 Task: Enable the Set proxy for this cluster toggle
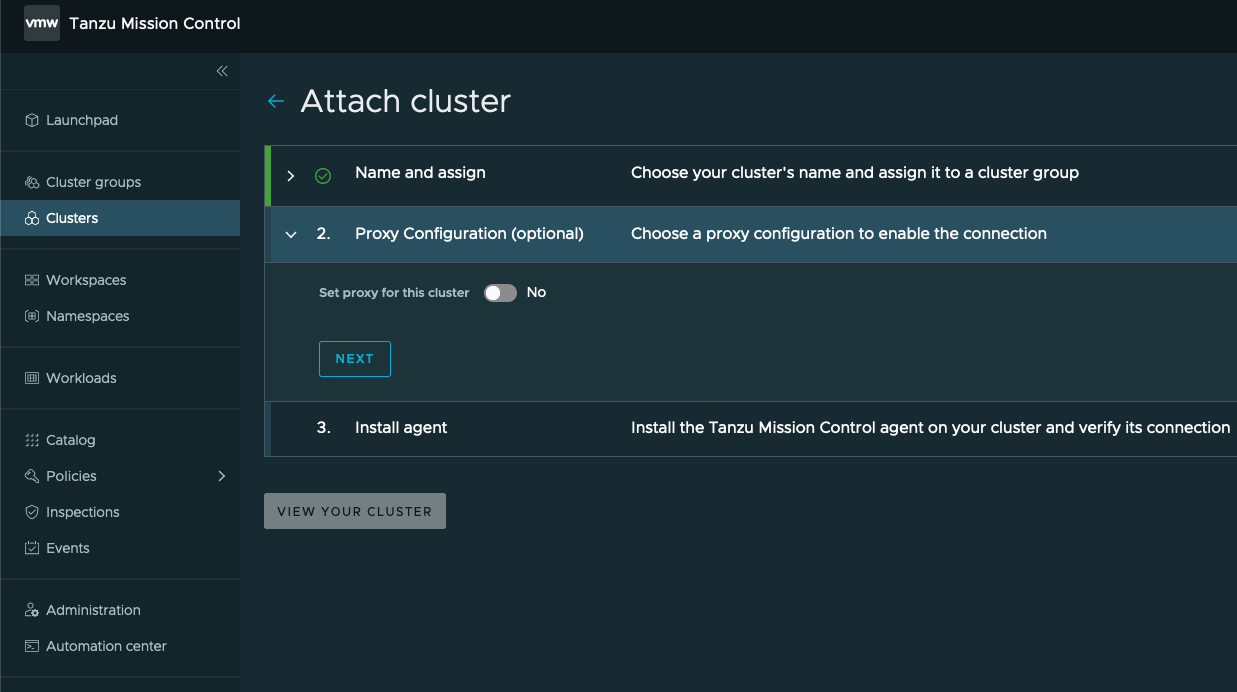[x=499, y=292]
